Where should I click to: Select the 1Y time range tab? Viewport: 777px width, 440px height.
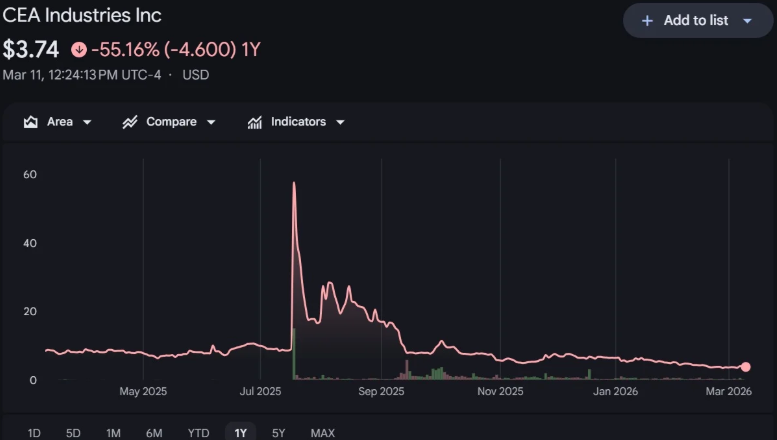tap(240, 432)
